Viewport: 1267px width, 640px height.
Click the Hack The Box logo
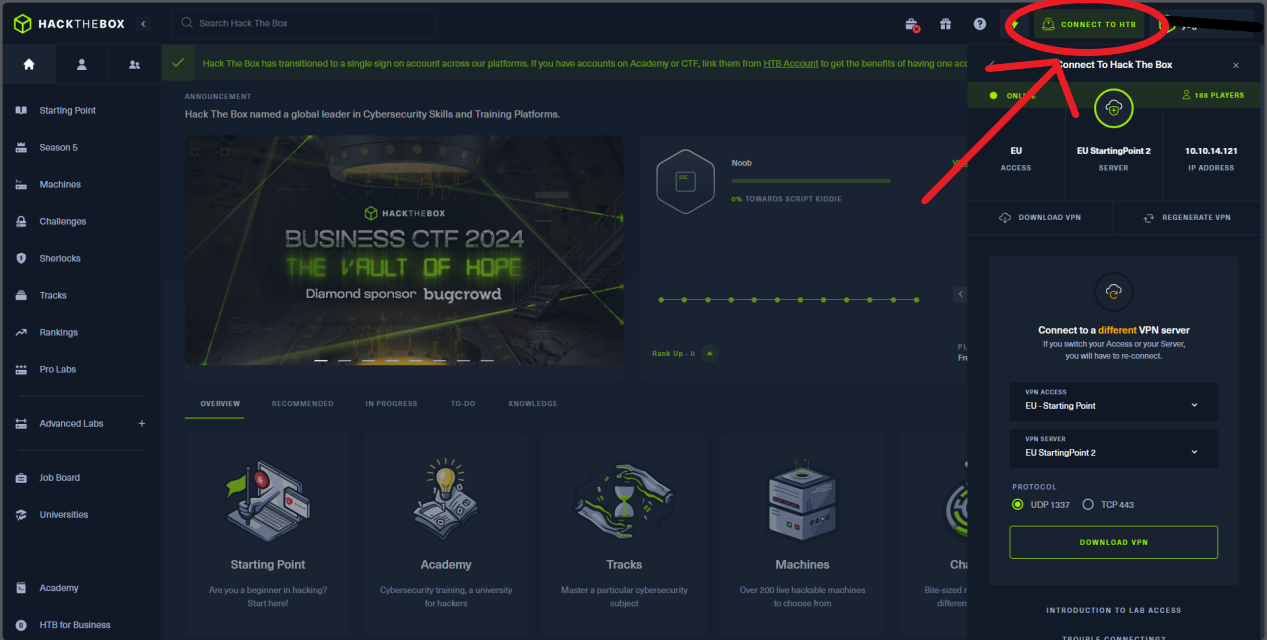click(x=69, y=24)
